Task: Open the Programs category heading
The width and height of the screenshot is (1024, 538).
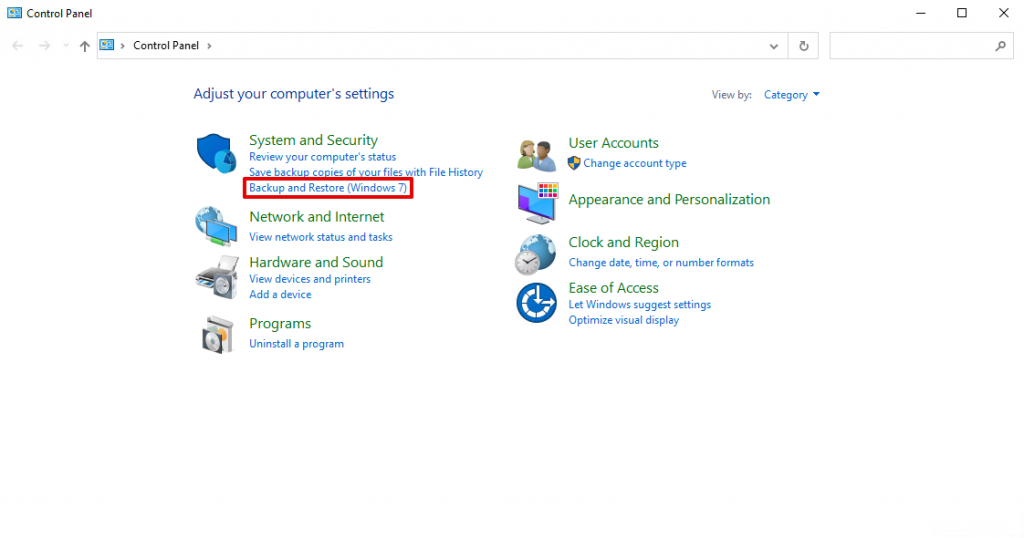Action: [x=280, y=324]
